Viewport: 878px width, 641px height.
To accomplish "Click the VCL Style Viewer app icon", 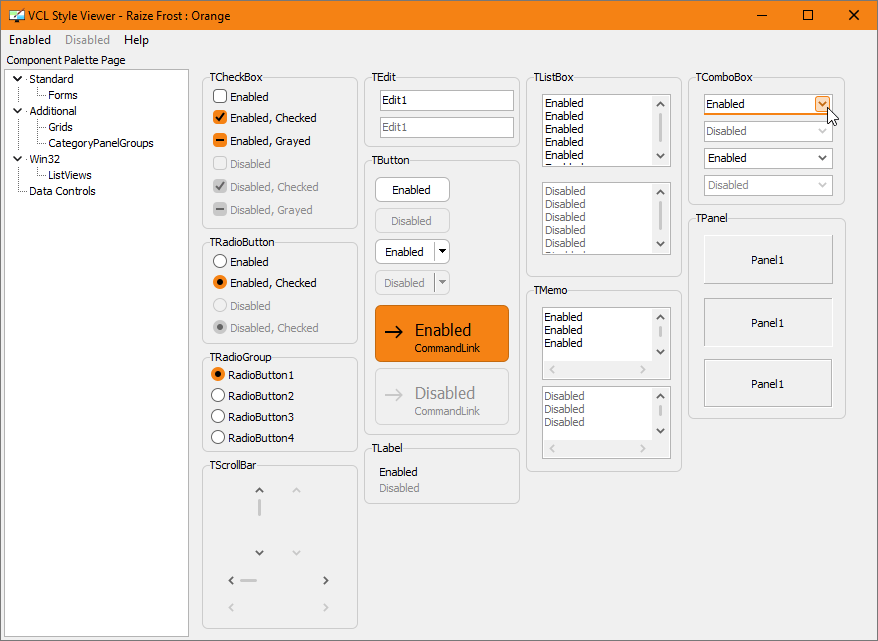I will coord(17,15).
